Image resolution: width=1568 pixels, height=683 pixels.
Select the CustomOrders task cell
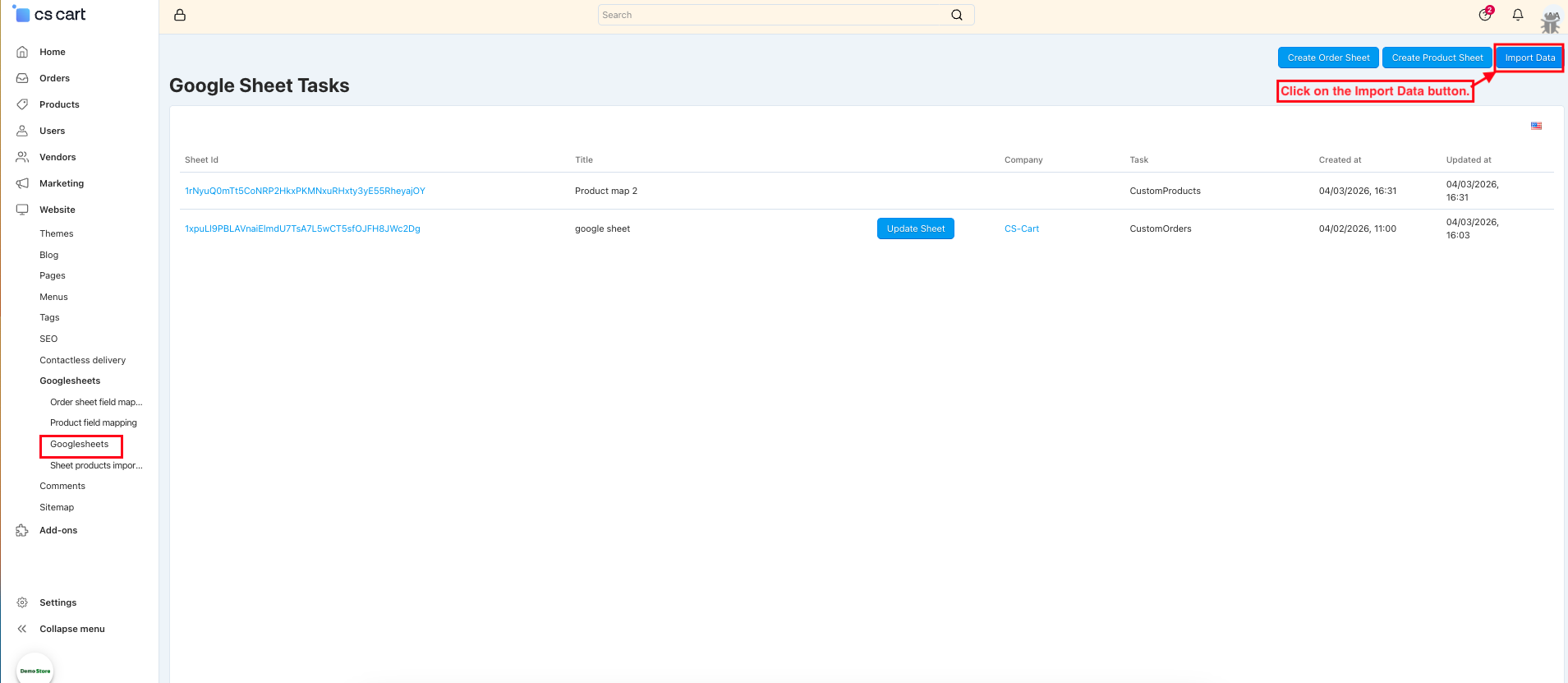point(1161,228)
